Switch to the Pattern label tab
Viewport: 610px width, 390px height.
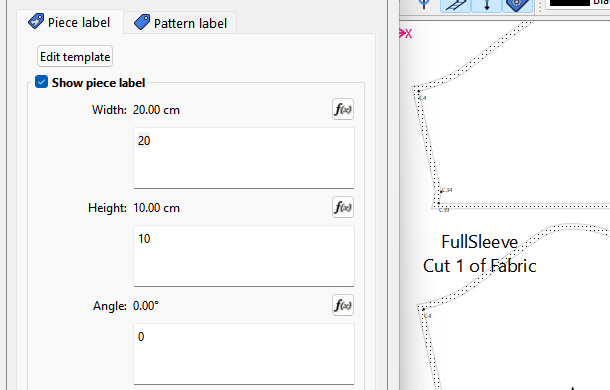(181, 23)
